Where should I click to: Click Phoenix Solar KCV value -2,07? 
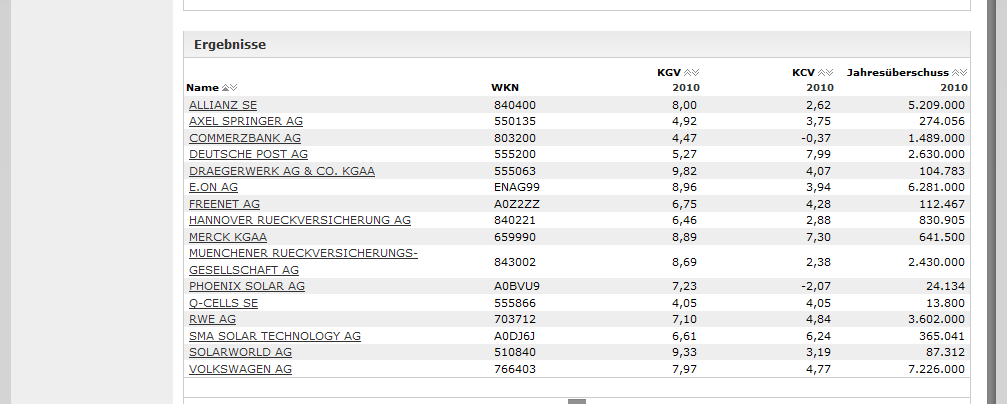816,286
